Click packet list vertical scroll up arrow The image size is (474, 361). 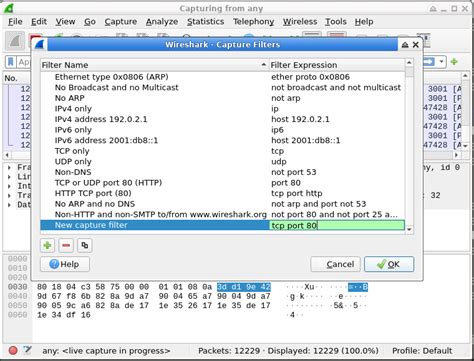coord(465,76)
